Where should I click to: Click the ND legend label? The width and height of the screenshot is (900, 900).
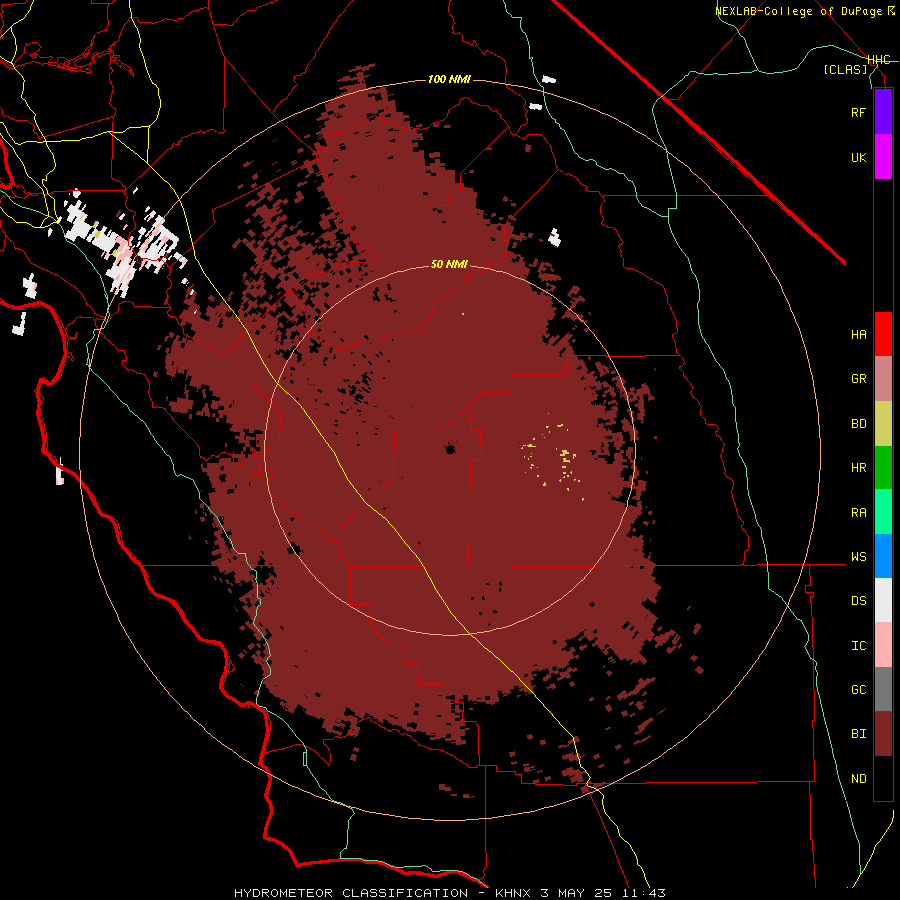[x=858, y=778]
